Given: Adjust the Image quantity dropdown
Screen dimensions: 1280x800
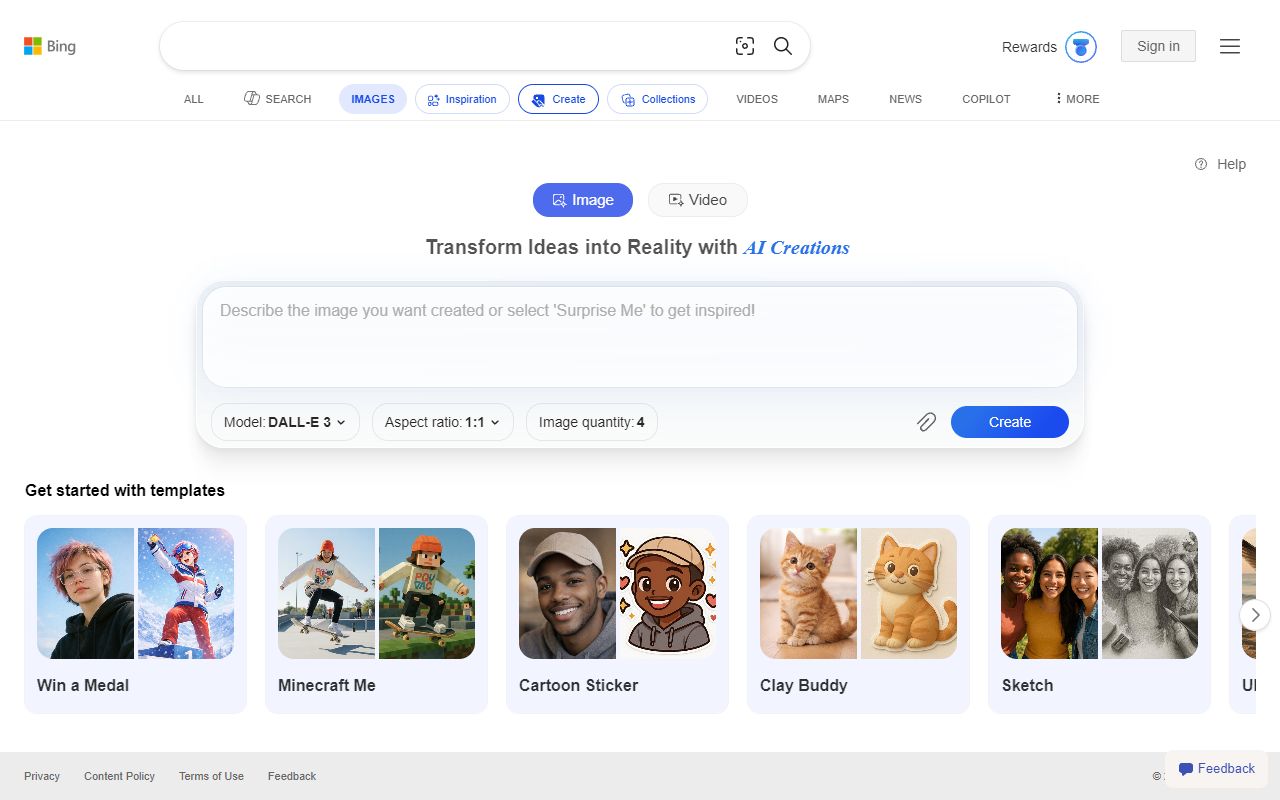Looking at the screenshot, I should pyautogui.click(x=591, y=422).
